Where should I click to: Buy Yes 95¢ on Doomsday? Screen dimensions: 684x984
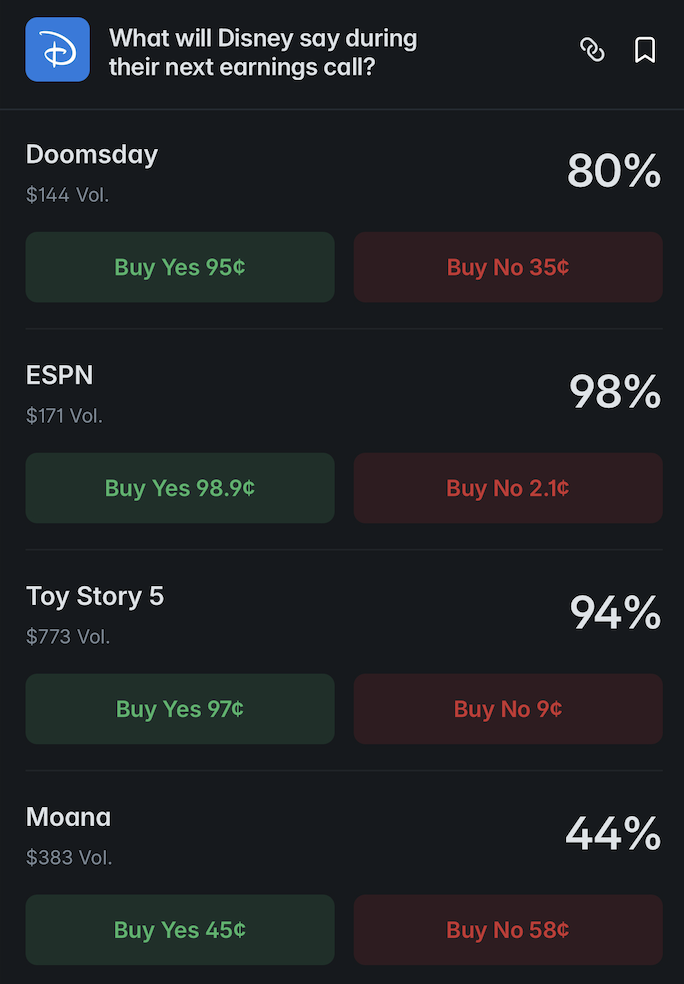pos(180,267)
